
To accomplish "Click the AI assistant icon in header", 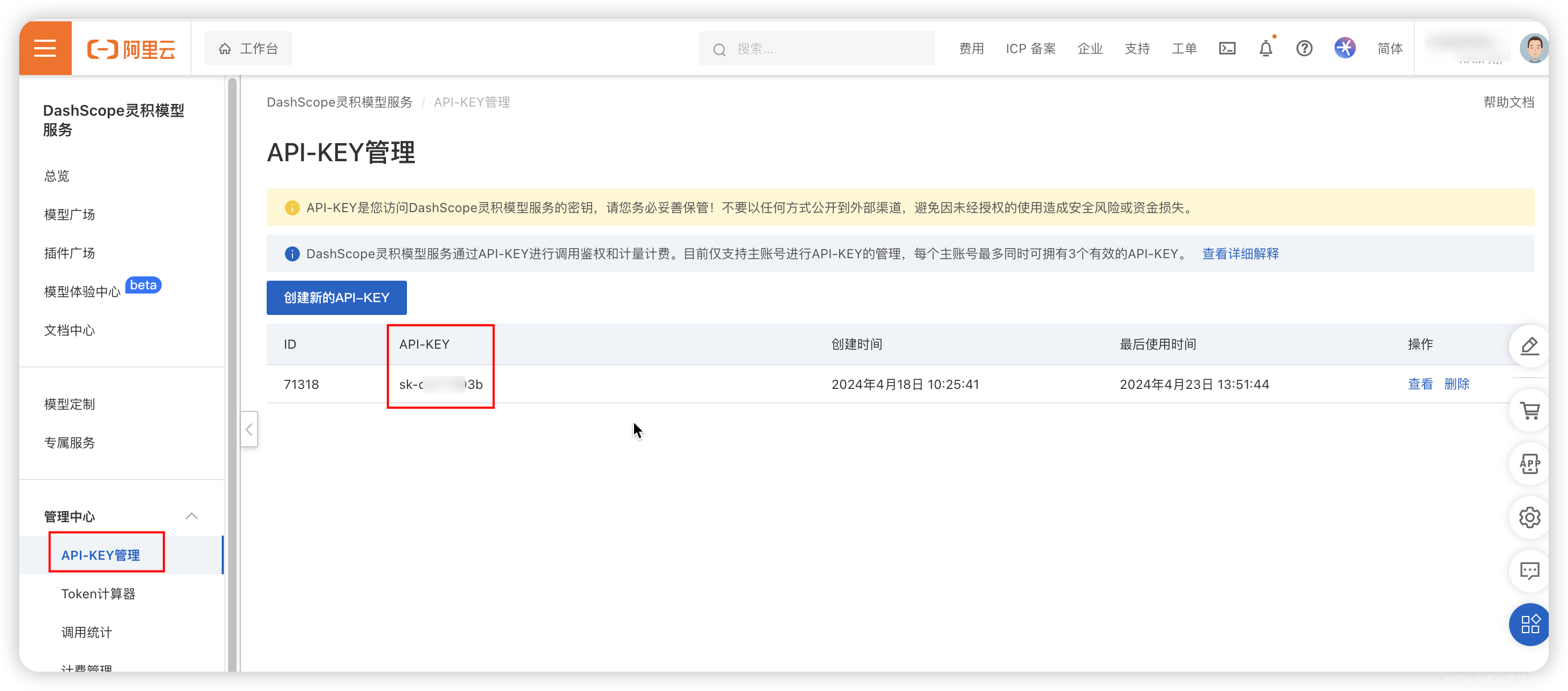I will pos(1345,48).
